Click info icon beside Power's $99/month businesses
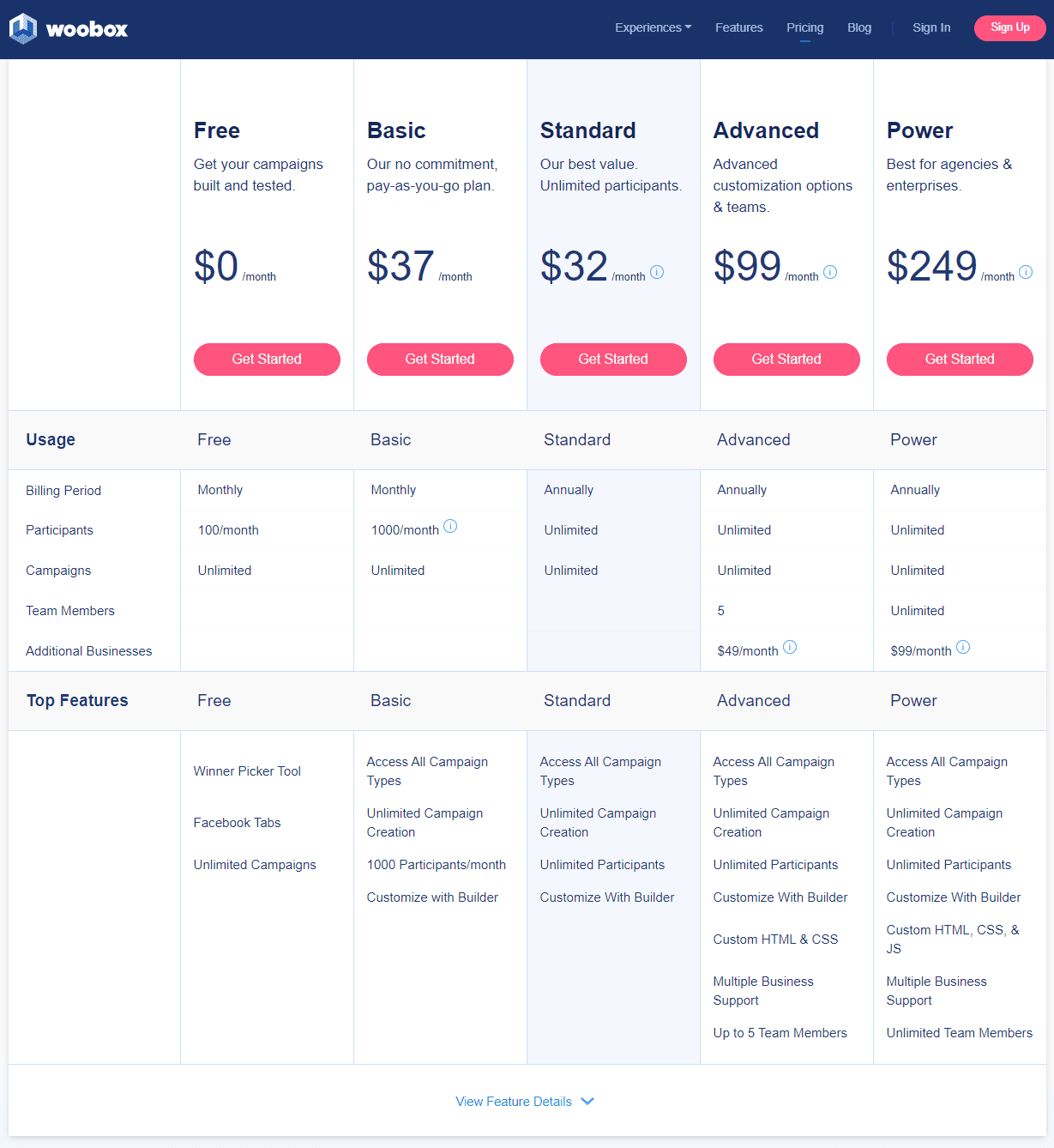The height and width of the screenshot is (1148, 1054). click(963, 647)
